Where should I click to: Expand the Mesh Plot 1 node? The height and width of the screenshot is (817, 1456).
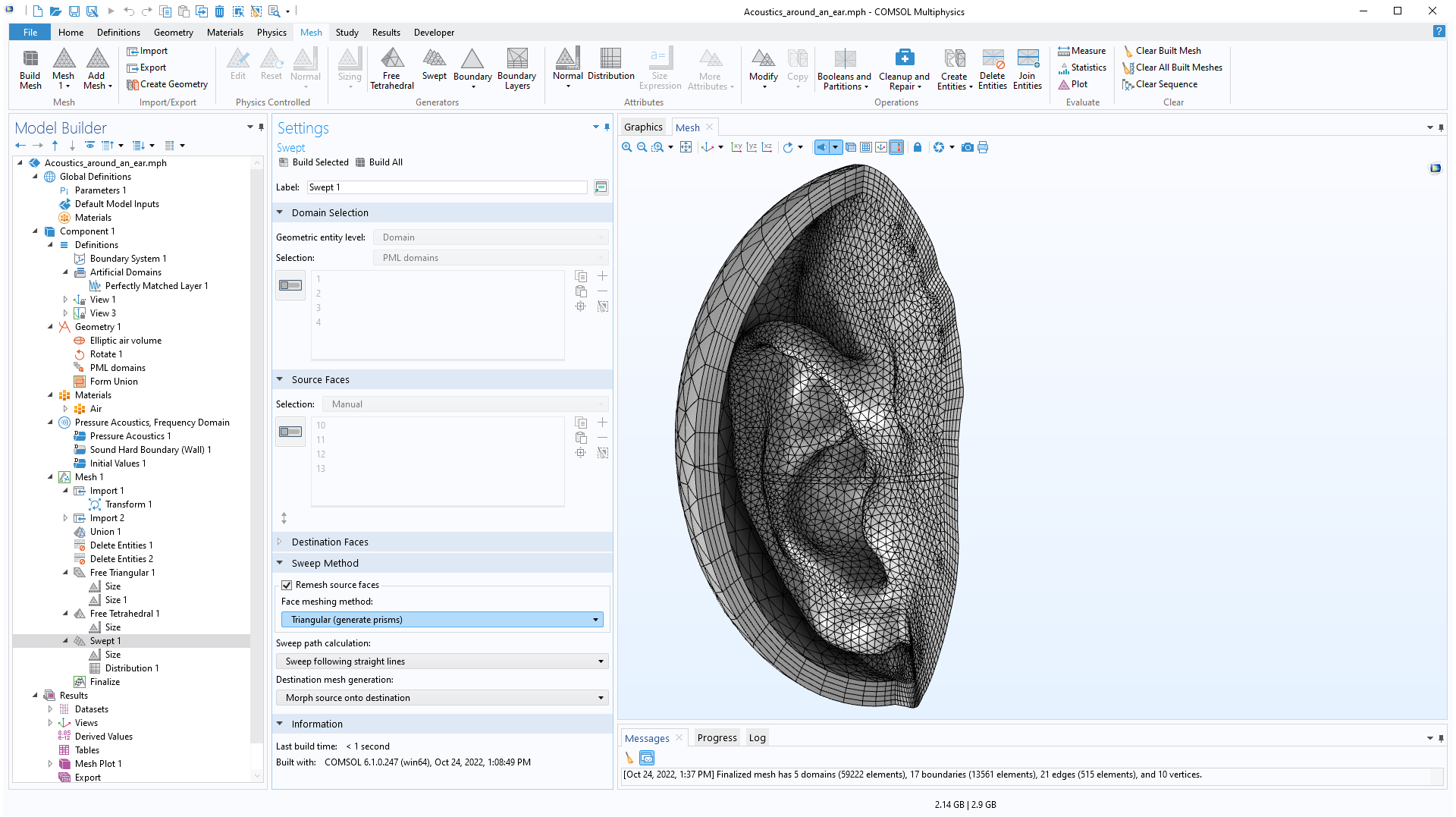point(50,764)
